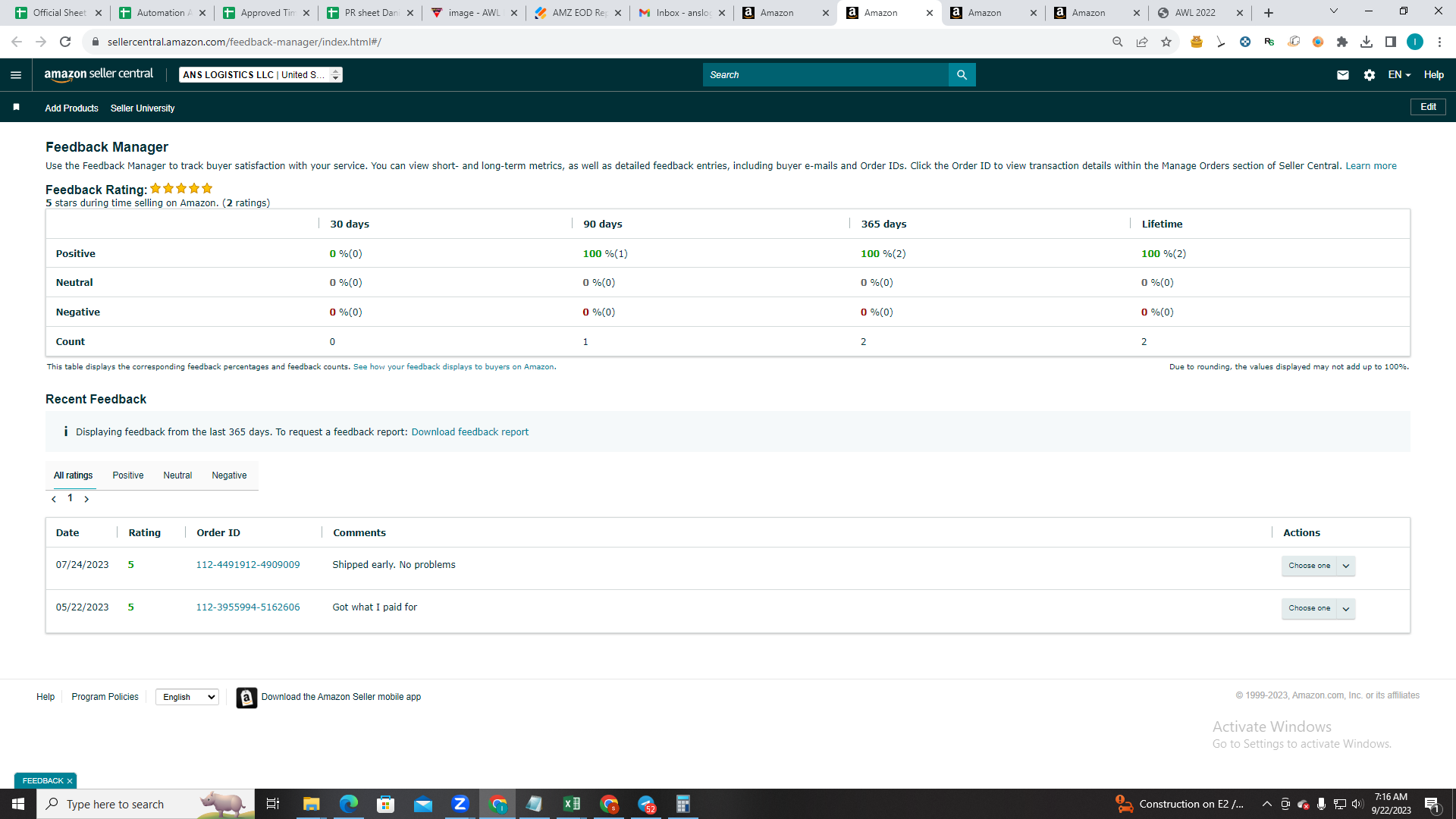Click Add Products link
The image size is (1456, 819).
pyautogui.click(x=71, y=108)
